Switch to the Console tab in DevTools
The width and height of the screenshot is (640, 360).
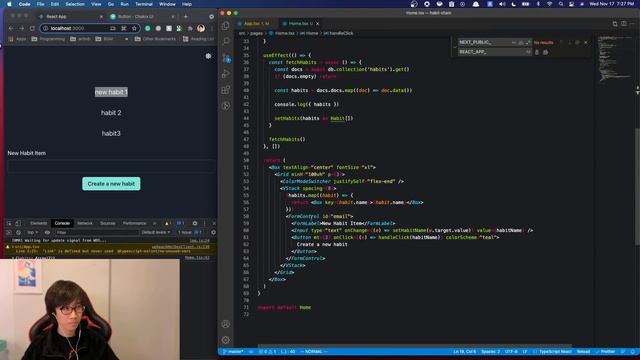pyautogui.click(x=62, y=223)
